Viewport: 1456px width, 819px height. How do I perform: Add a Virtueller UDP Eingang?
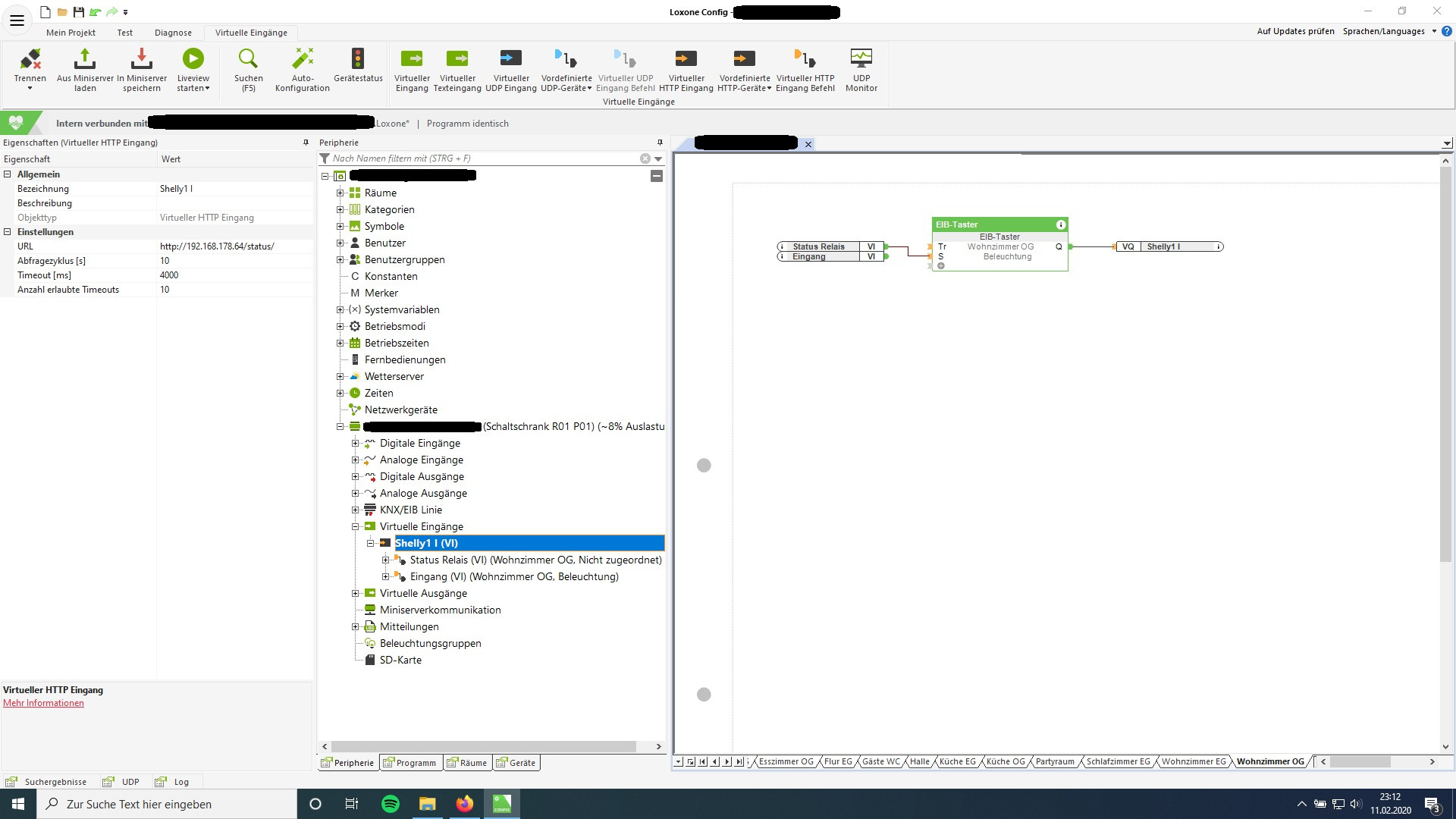pos(510,59)
